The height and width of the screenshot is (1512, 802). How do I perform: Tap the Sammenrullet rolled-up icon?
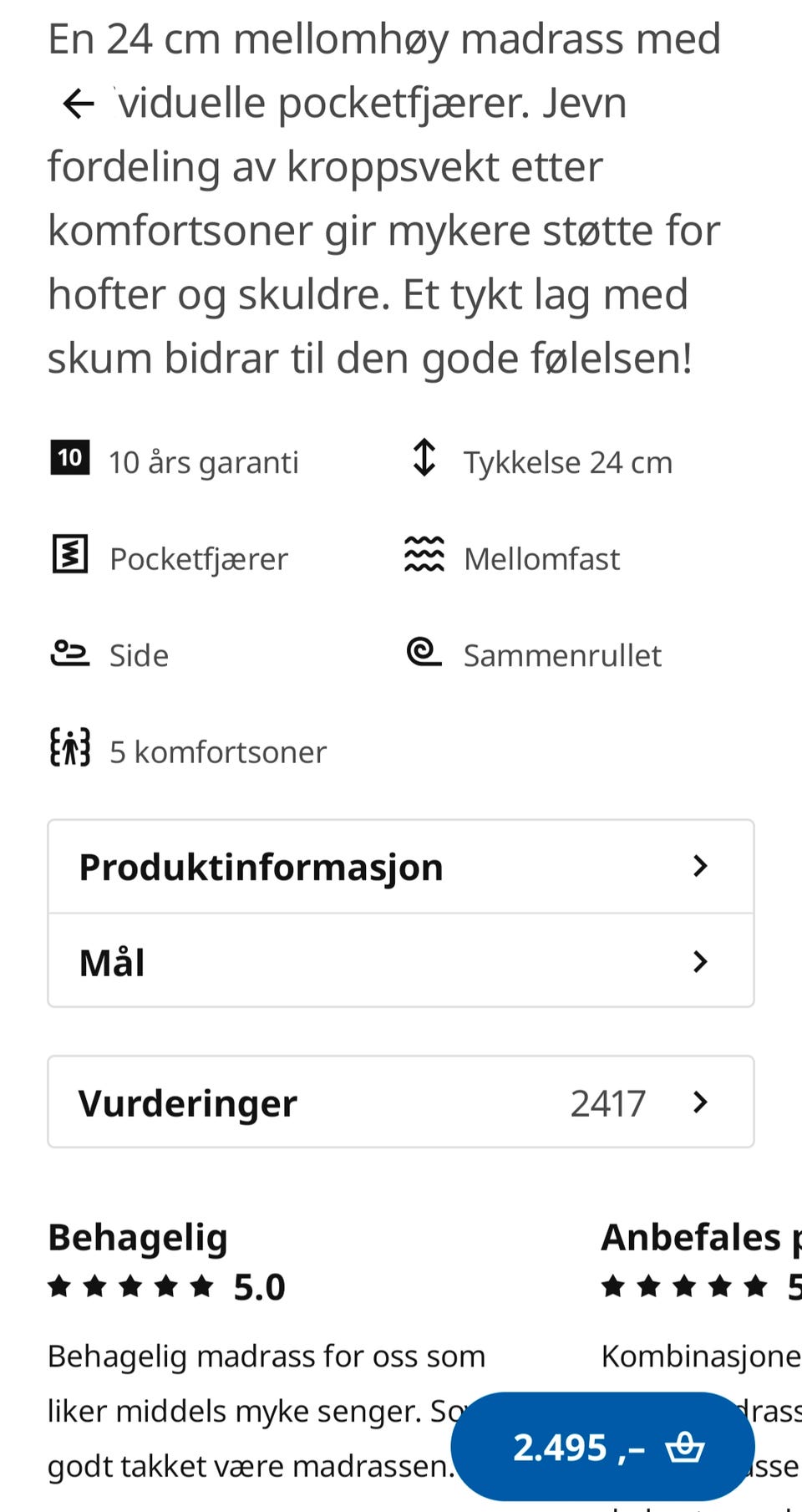424,652
